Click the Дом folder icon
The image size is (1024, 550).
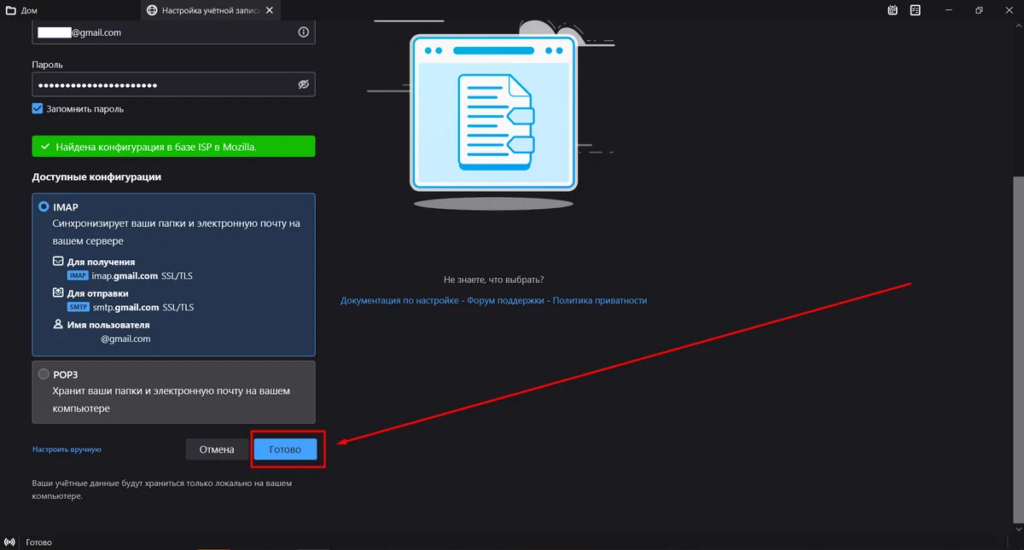coord(10,10)
